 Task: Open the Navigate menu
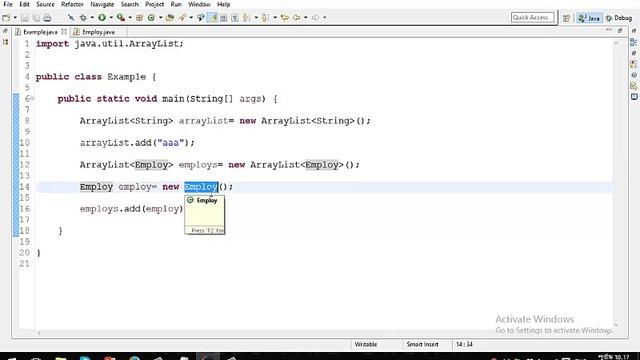[x=102, y=4]
